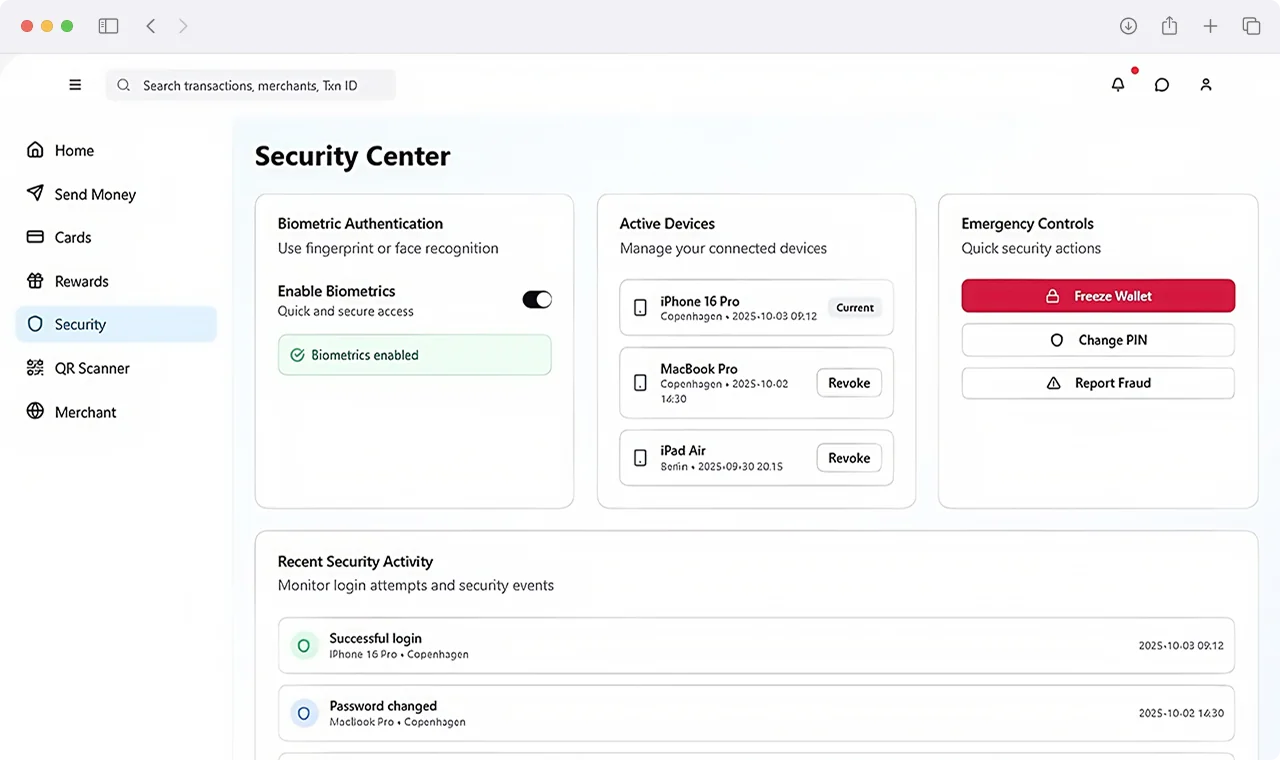
Task: Show the browser tab overview
Action: click(x=1251, y=26)
